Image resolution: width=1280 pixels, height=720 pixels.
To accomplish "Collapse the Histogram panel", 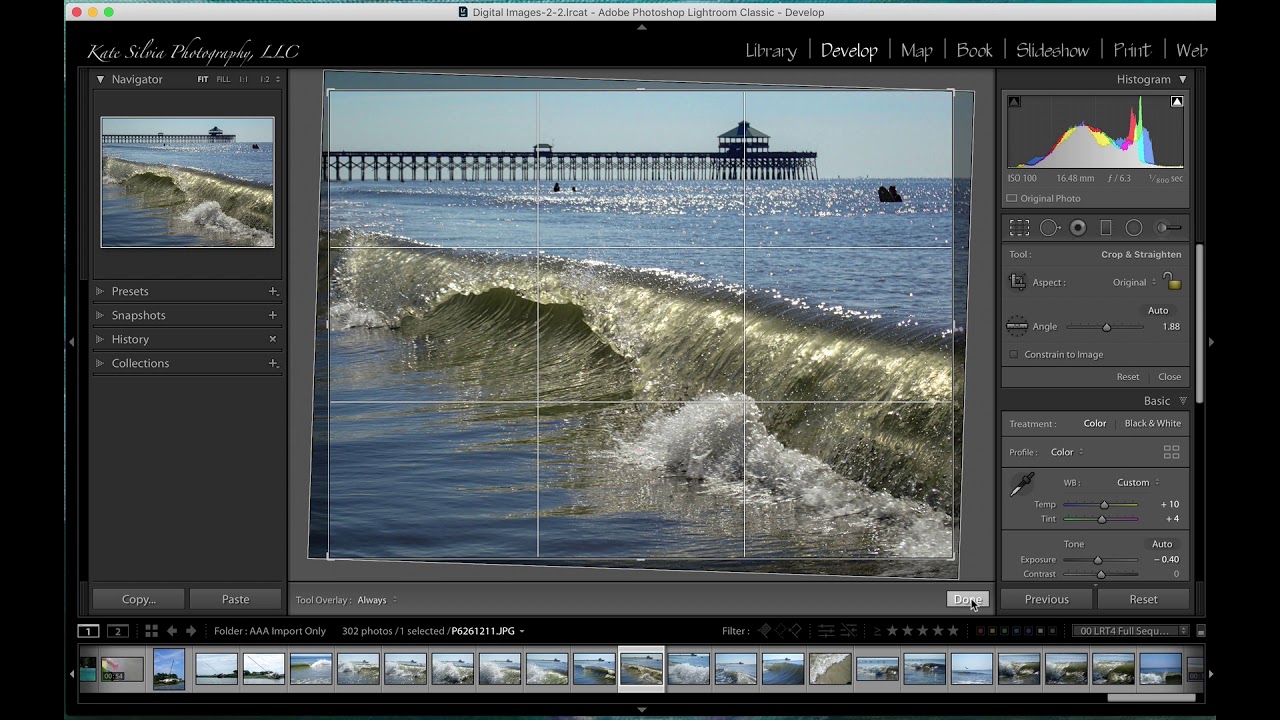I will 1182,79.
